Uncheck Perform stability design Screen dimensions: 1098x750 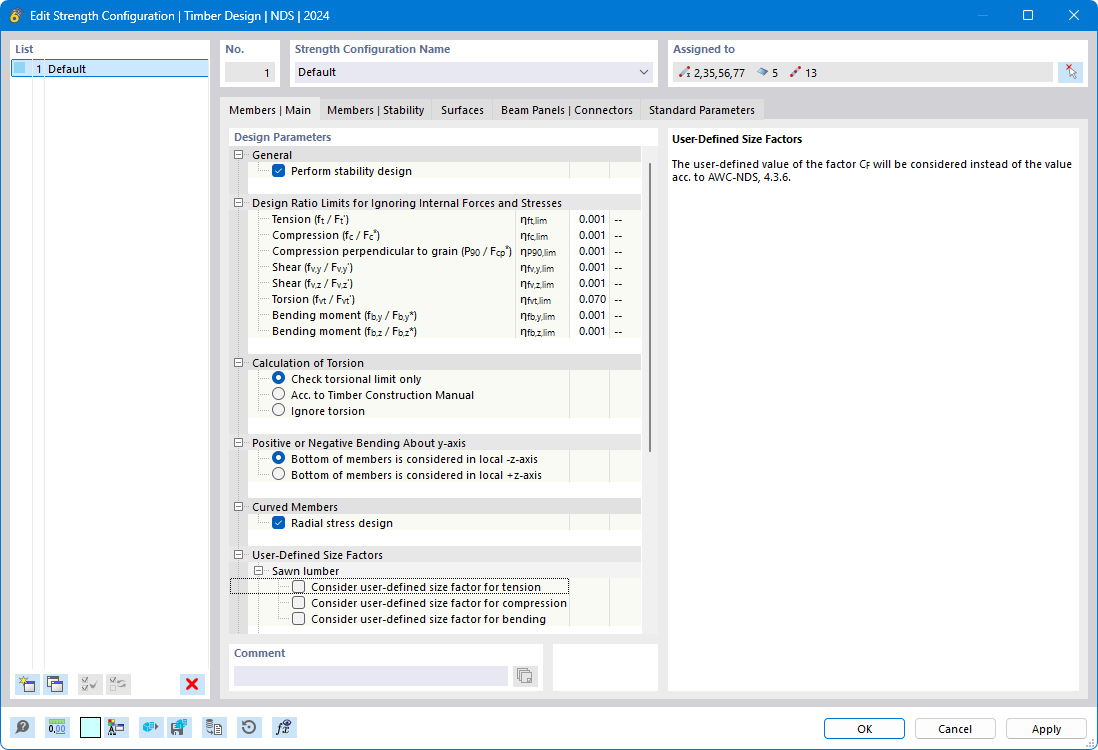278,170
